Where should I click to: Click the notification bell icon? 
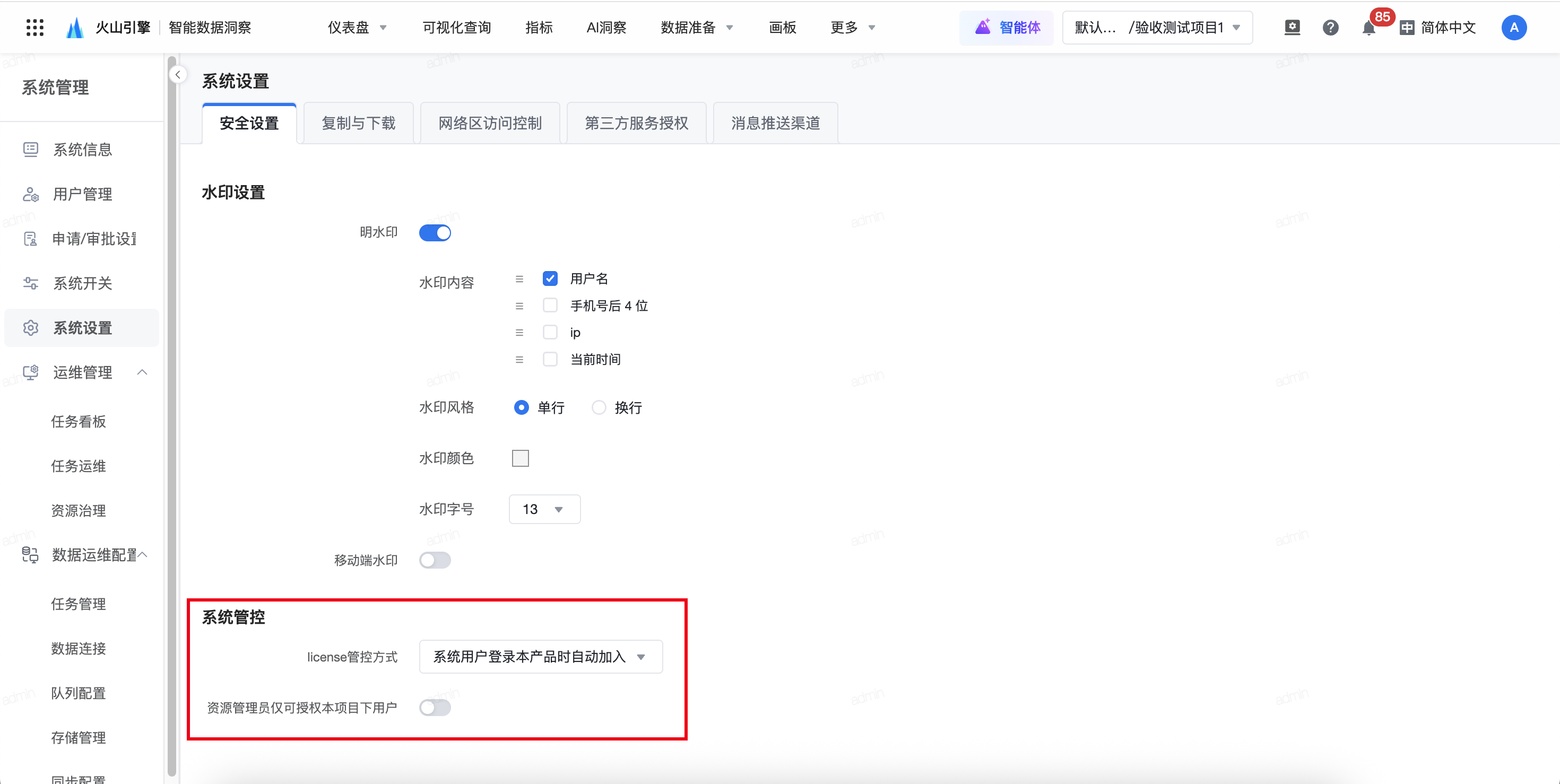[x=1368, y=28]
